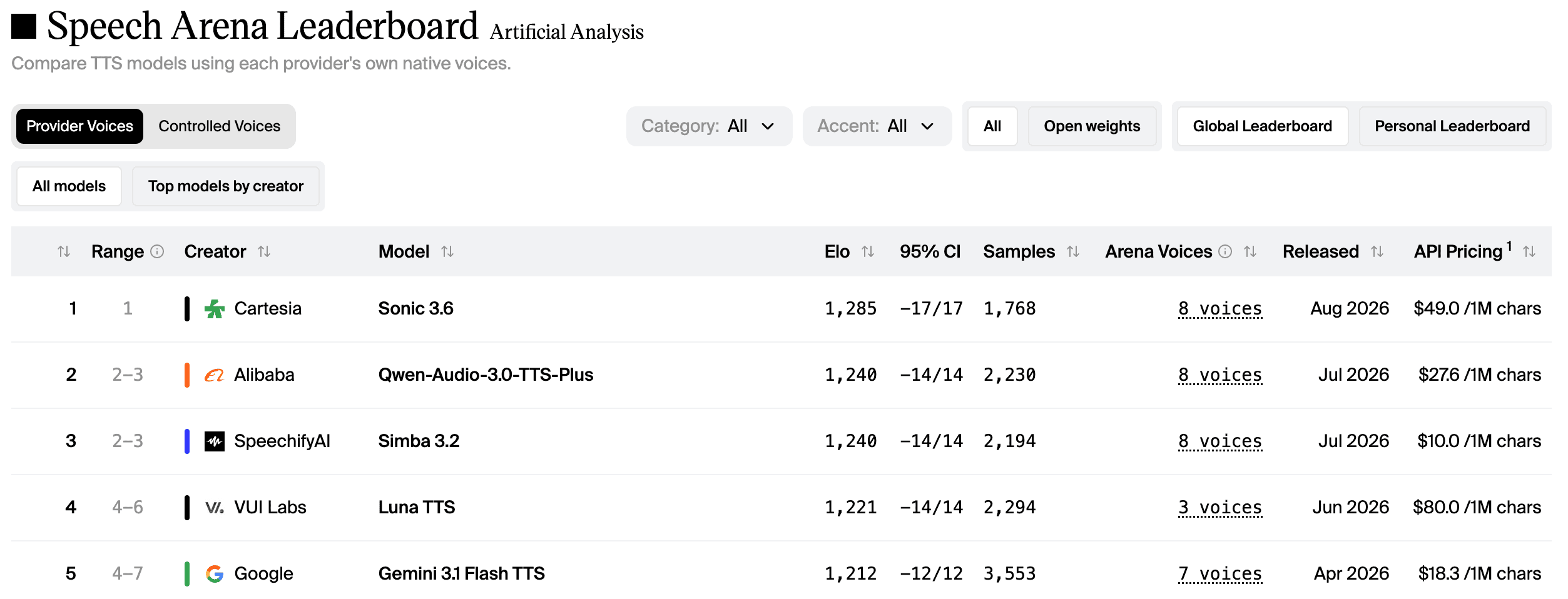Sort the Model column arrows
1568x599 pixels.
point(447,251)
